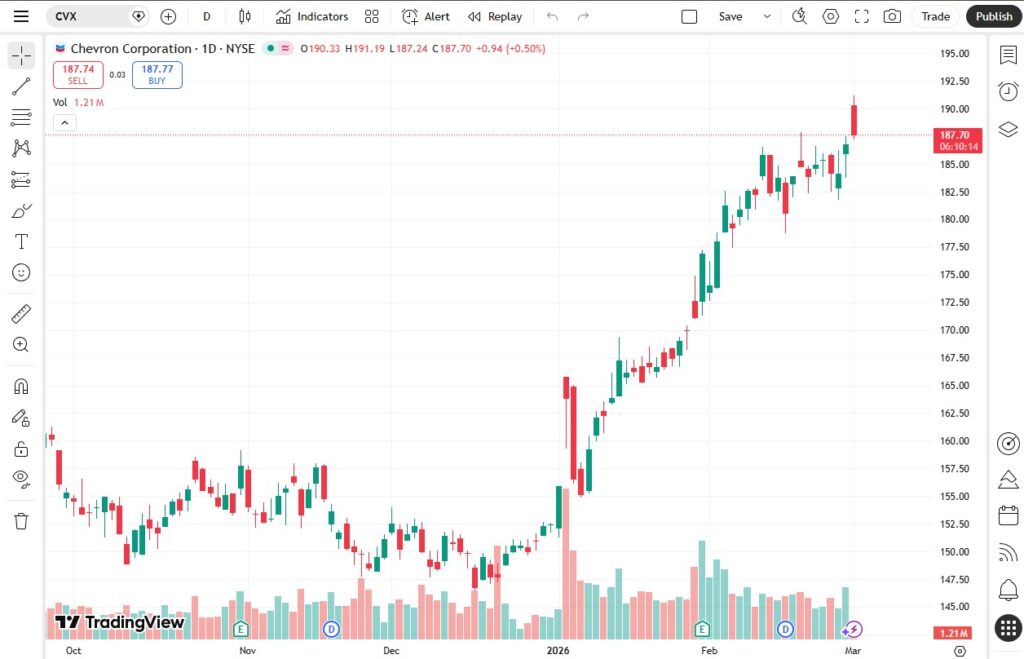The image size is (1024, 659).
Task: Enable magnet mode for drawings
Action: click(x=21, y=385)
